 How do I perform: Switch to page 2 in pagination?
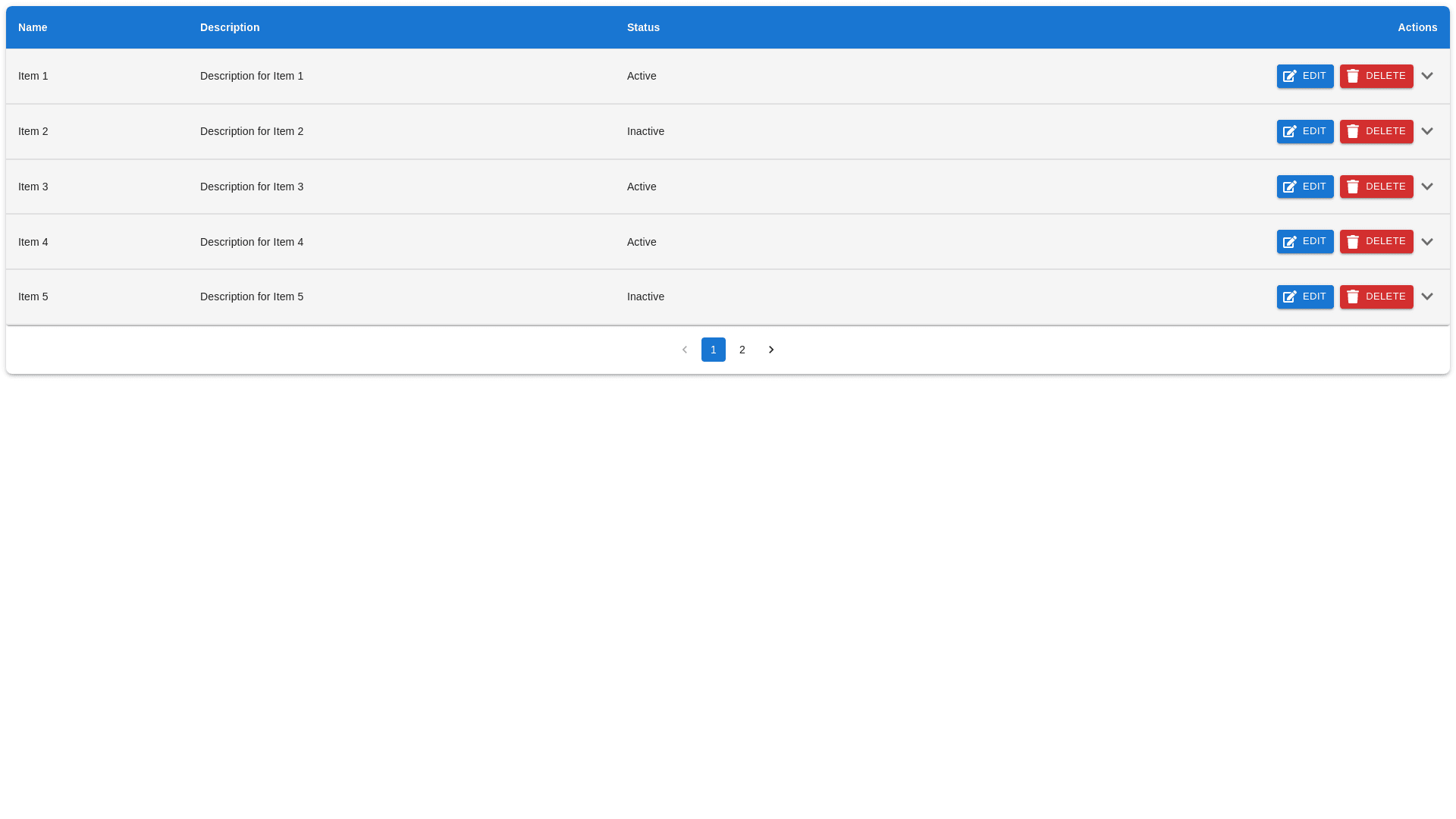[742, 350]
